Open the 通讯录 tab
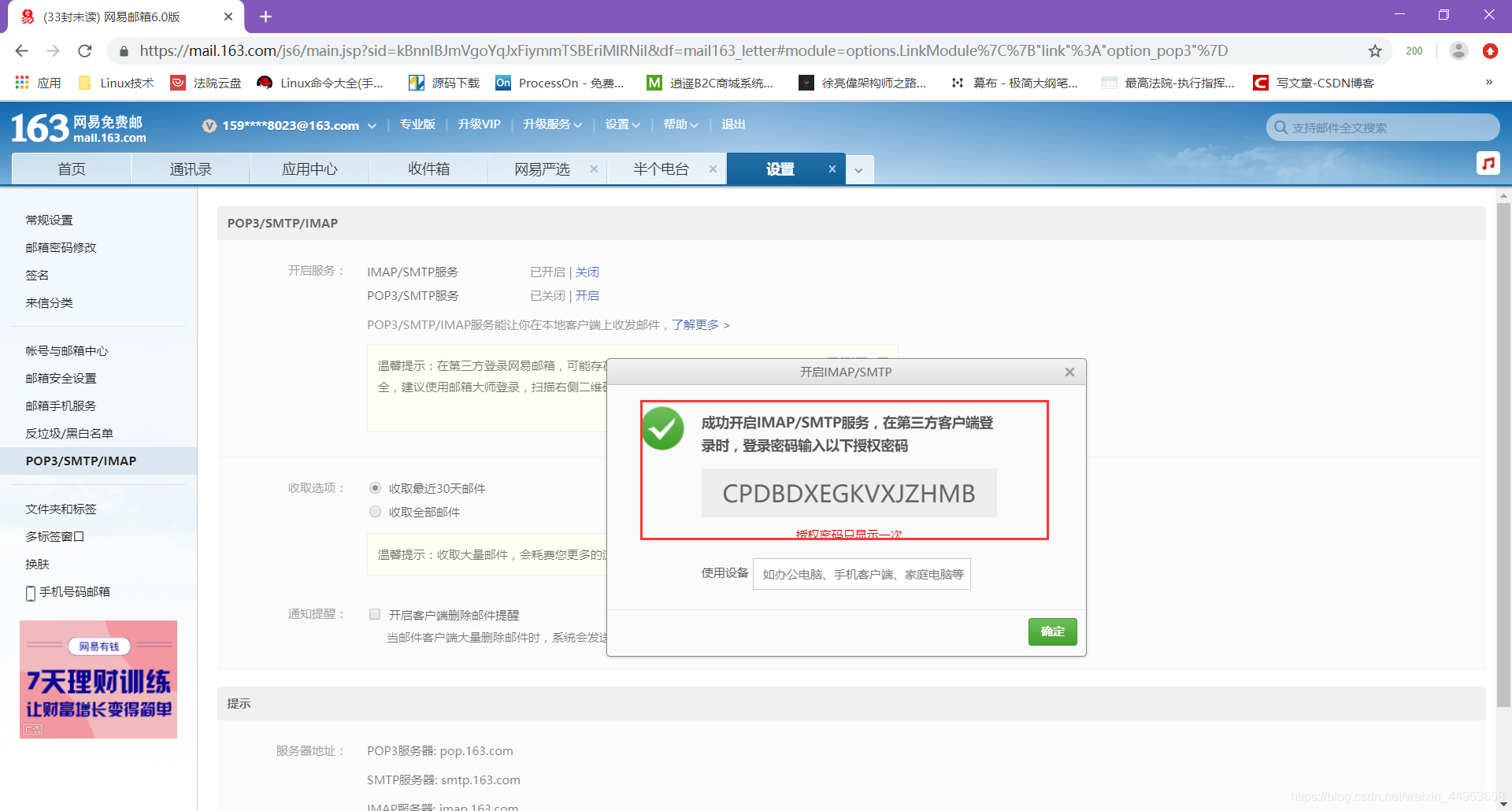 click(x=190, y=168)
